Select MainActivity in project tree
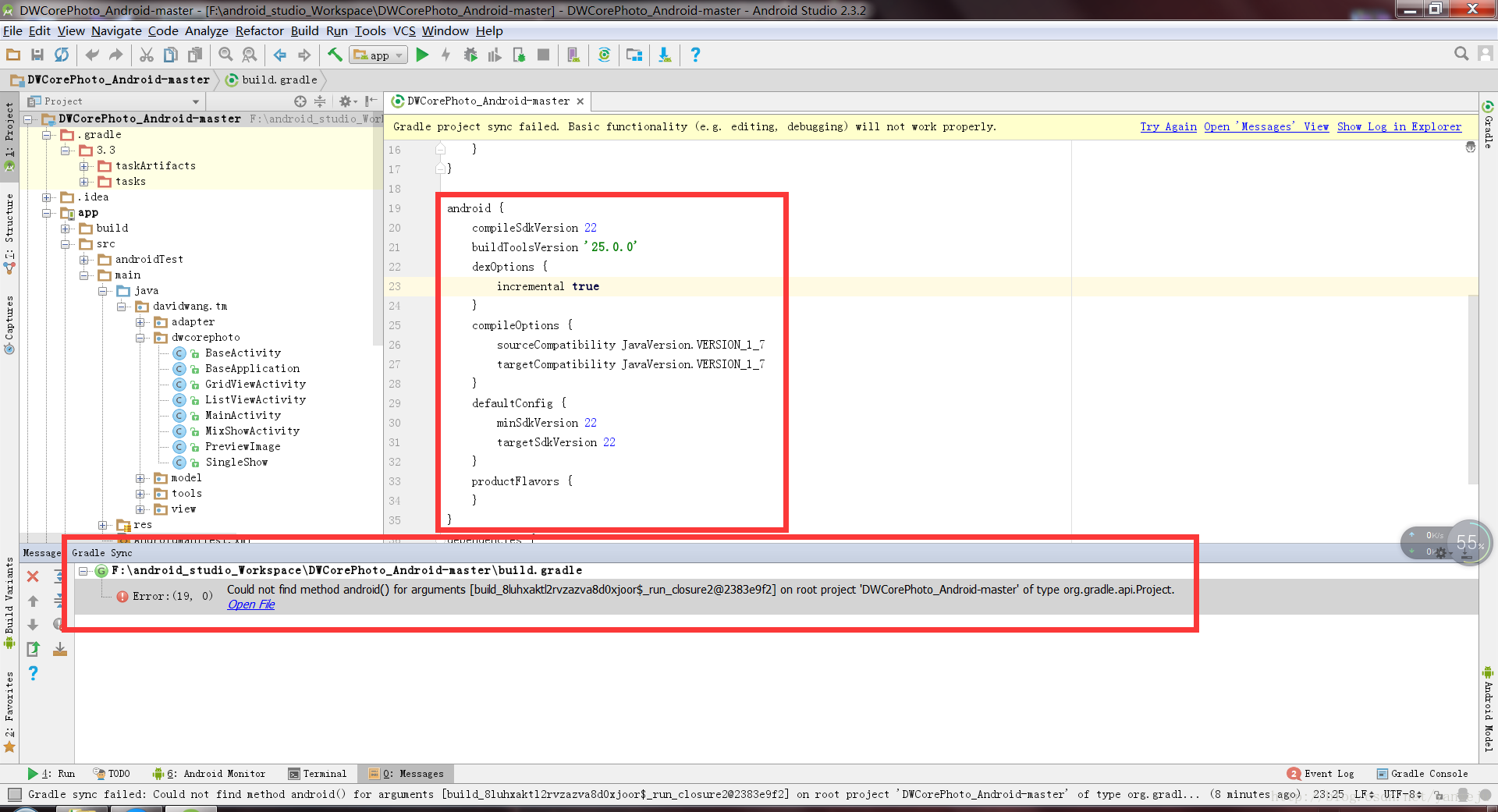 coord(243,416)
